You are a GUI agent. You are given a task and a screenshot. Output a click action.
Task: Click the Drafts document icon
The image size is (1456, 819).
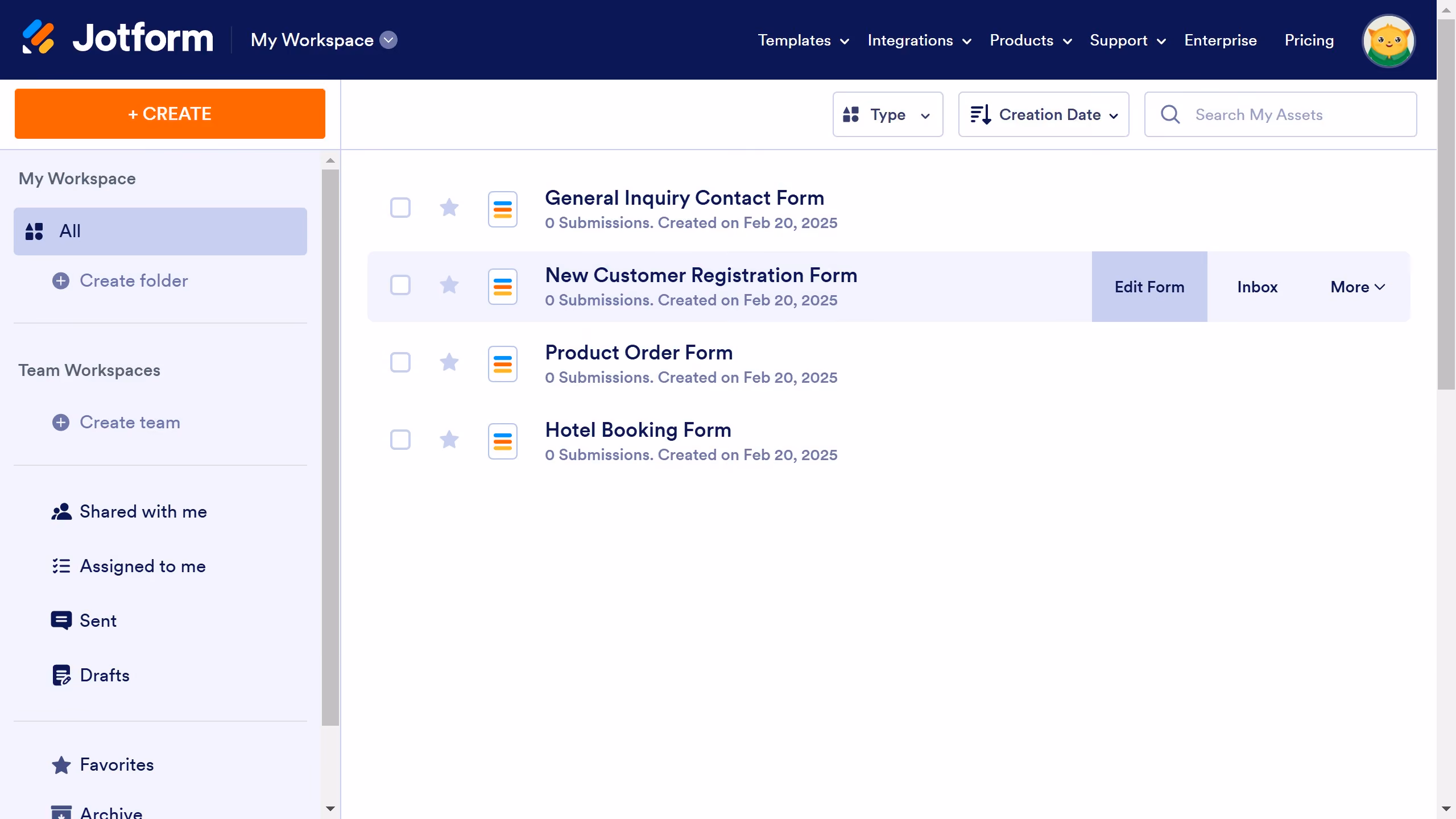[61, 675]
